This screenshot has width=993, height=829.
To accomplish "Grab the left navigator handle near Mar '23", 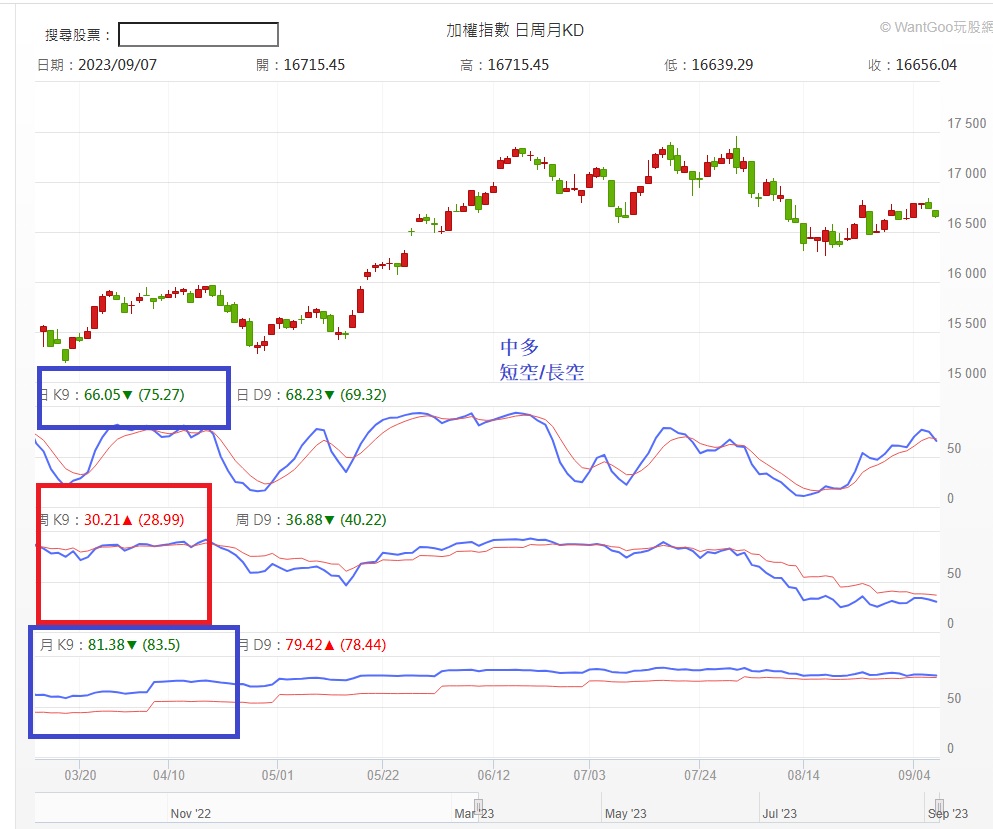I will pyautogui.click(x=478, y=805).
